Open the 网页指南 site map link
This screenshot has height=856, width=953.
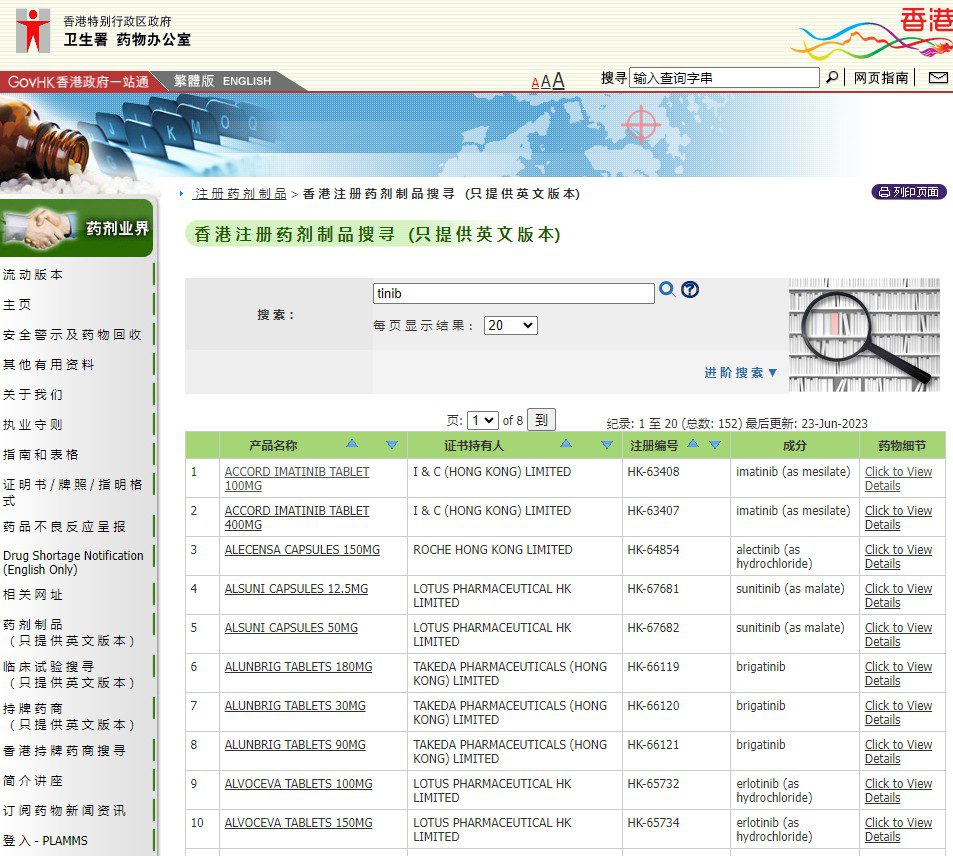[x=881, y=78]
